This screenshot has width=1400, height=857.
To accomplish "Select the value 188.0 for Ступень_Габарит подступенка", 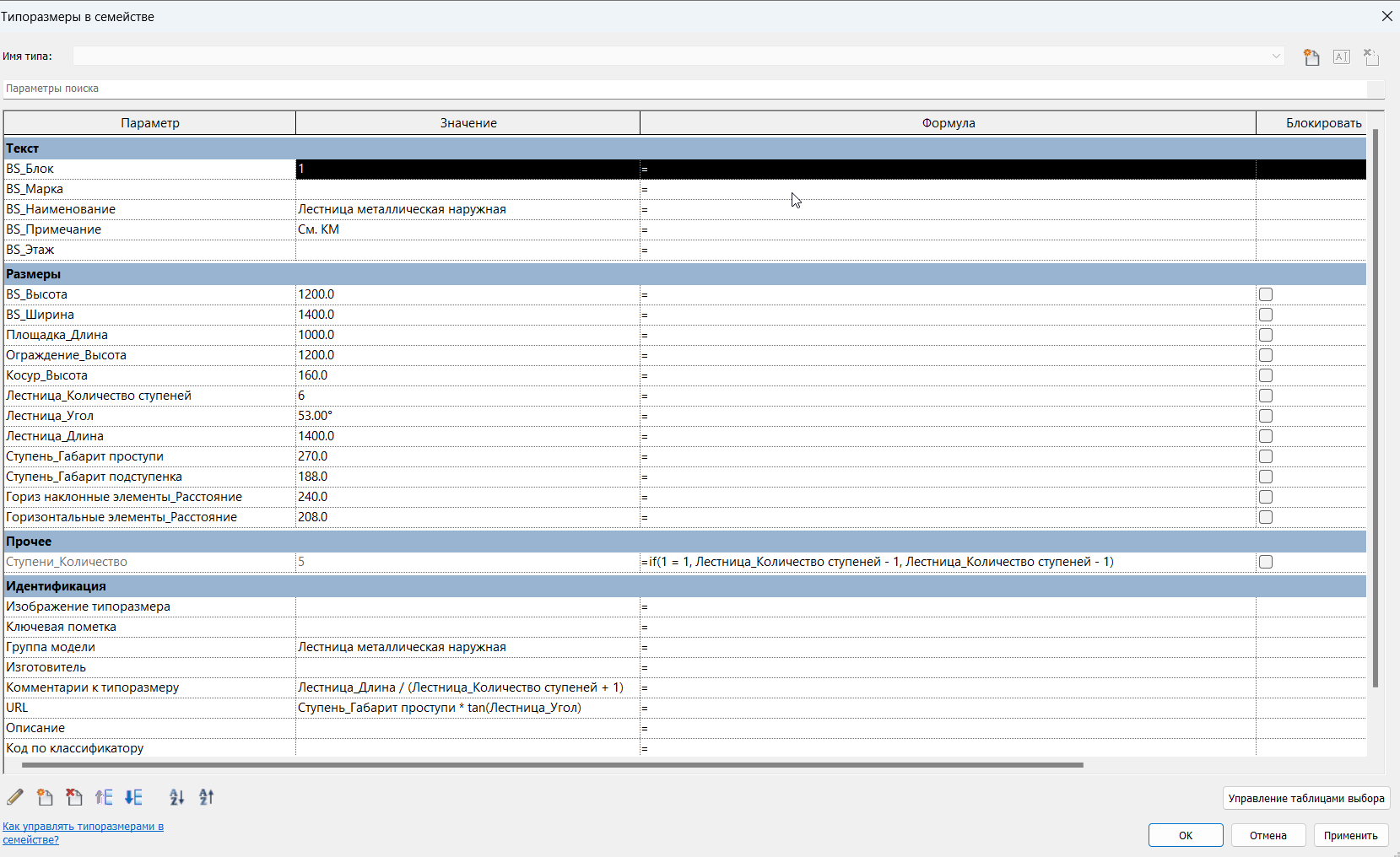I will click(x=468, y=477).
